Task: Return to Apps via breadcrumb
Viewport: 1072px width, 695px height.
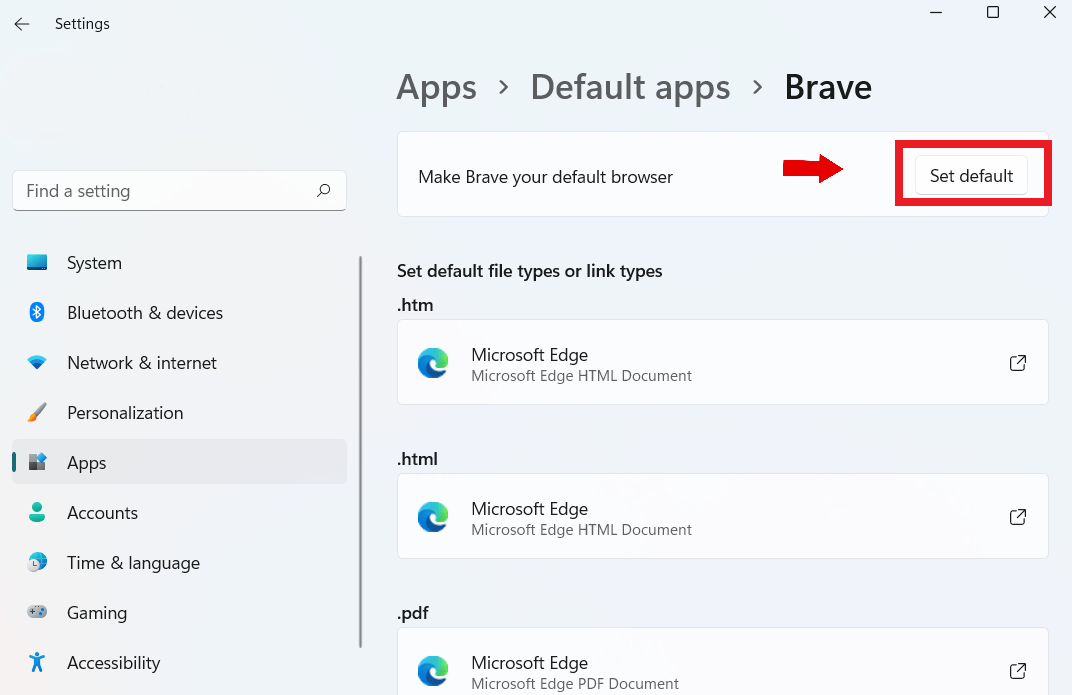Action: tap(436, 88)
